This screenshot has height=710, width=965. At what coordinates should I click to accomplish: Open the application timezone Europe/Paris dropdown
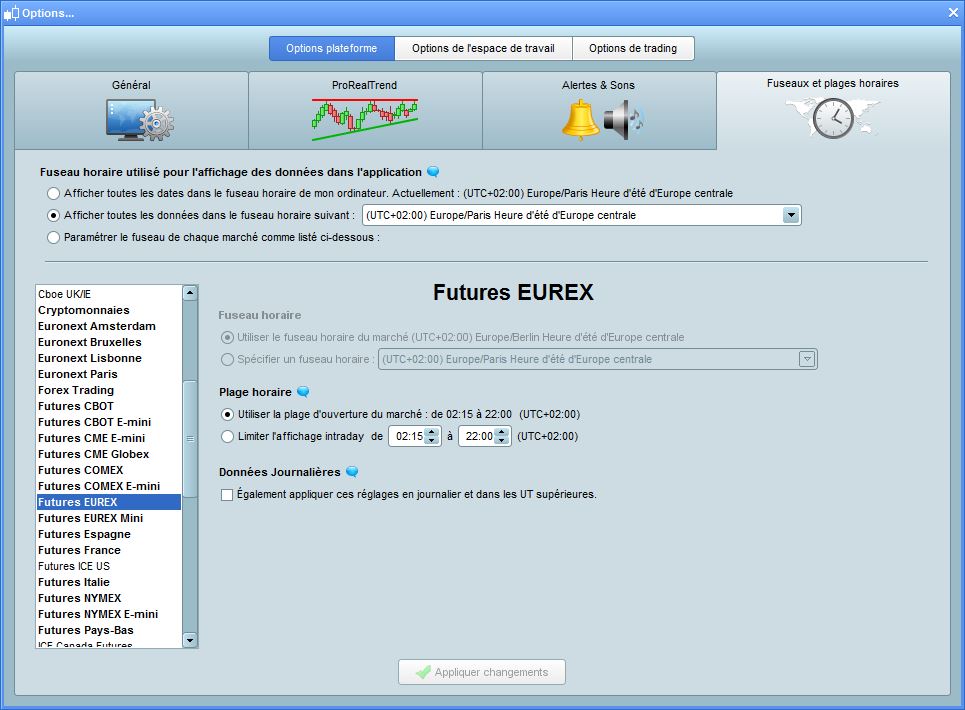tap(582, 215)
